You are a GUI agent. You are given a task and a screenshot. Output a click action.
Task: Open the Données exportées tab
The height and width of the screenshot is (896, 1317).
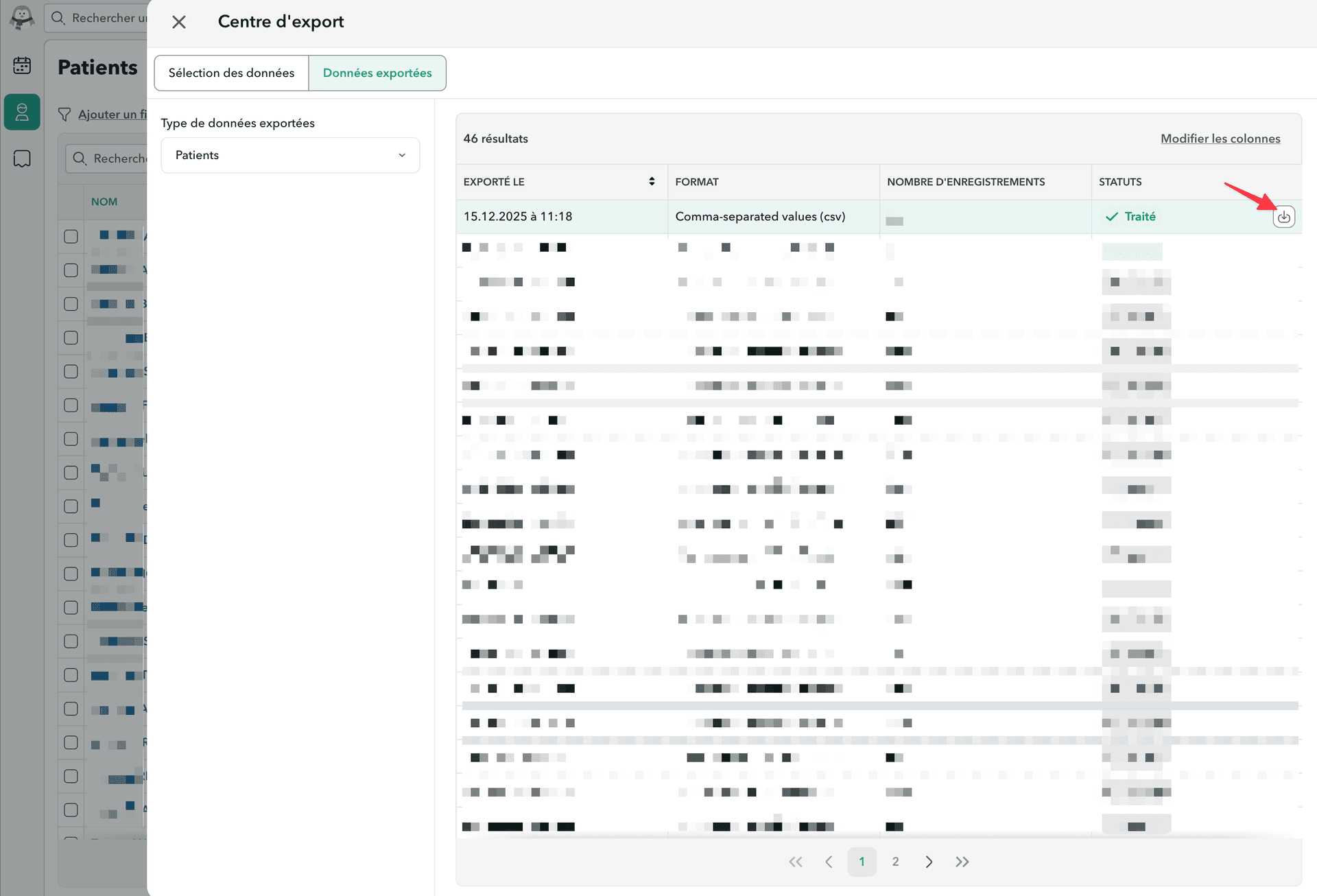pyautogui.click(x=377, y=73)
